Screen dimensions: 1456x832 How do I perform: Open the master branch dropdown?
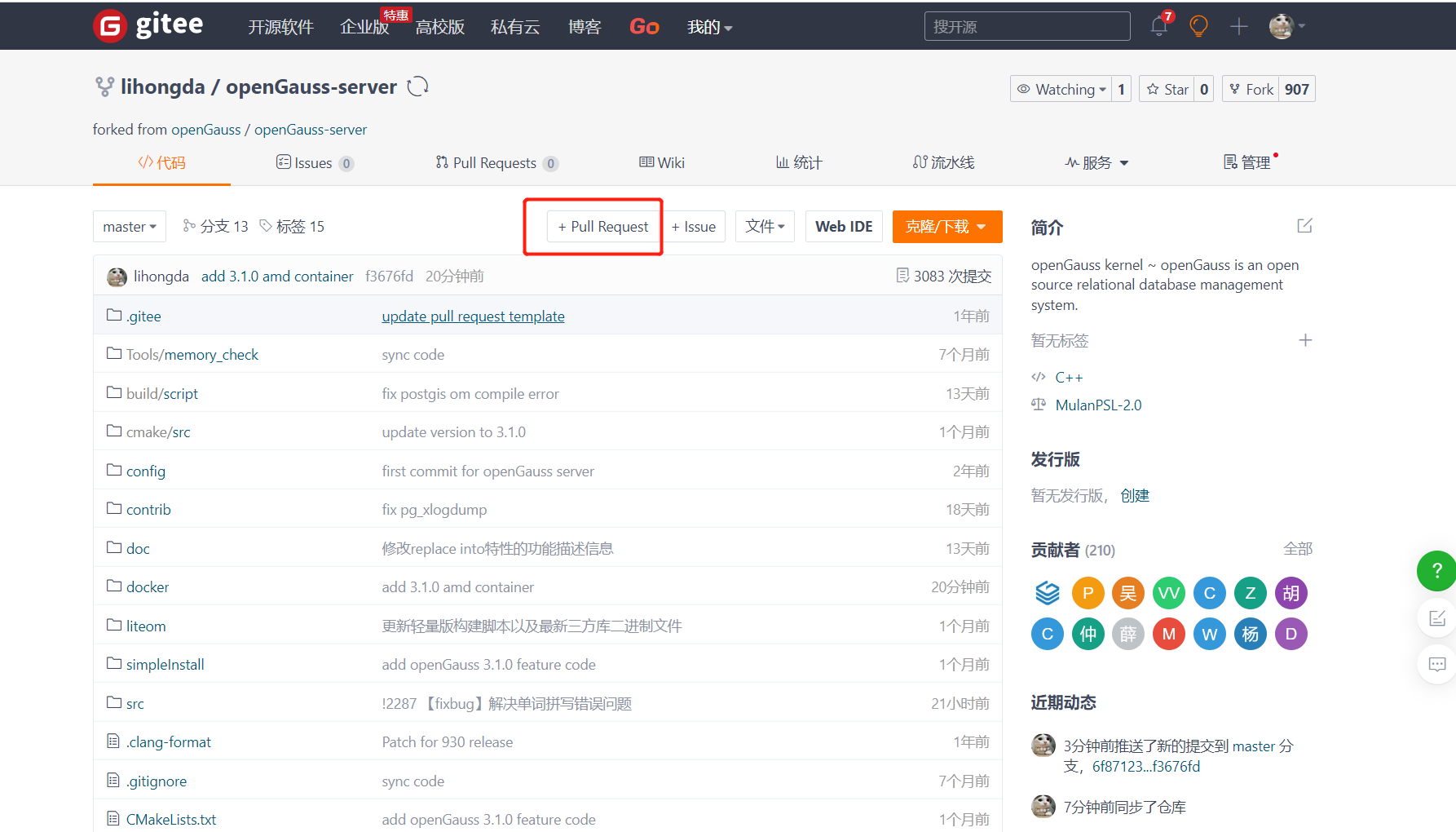point(130,227)
